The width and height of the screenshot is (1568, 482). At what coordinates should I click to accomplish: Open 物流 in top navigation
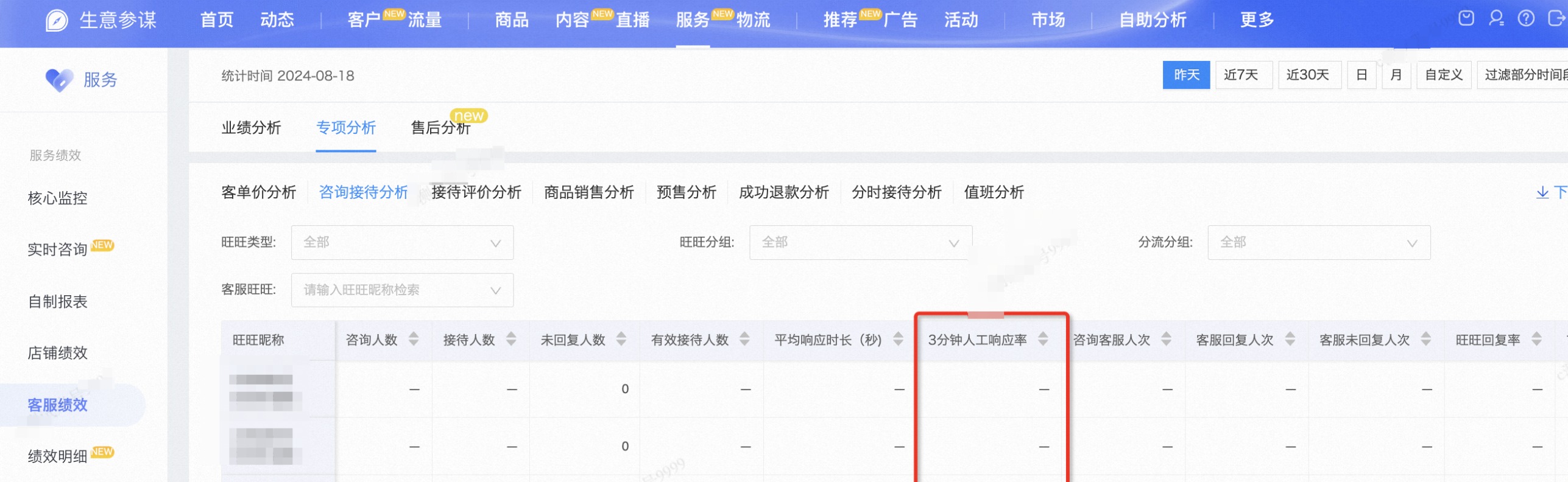(753, 20)
